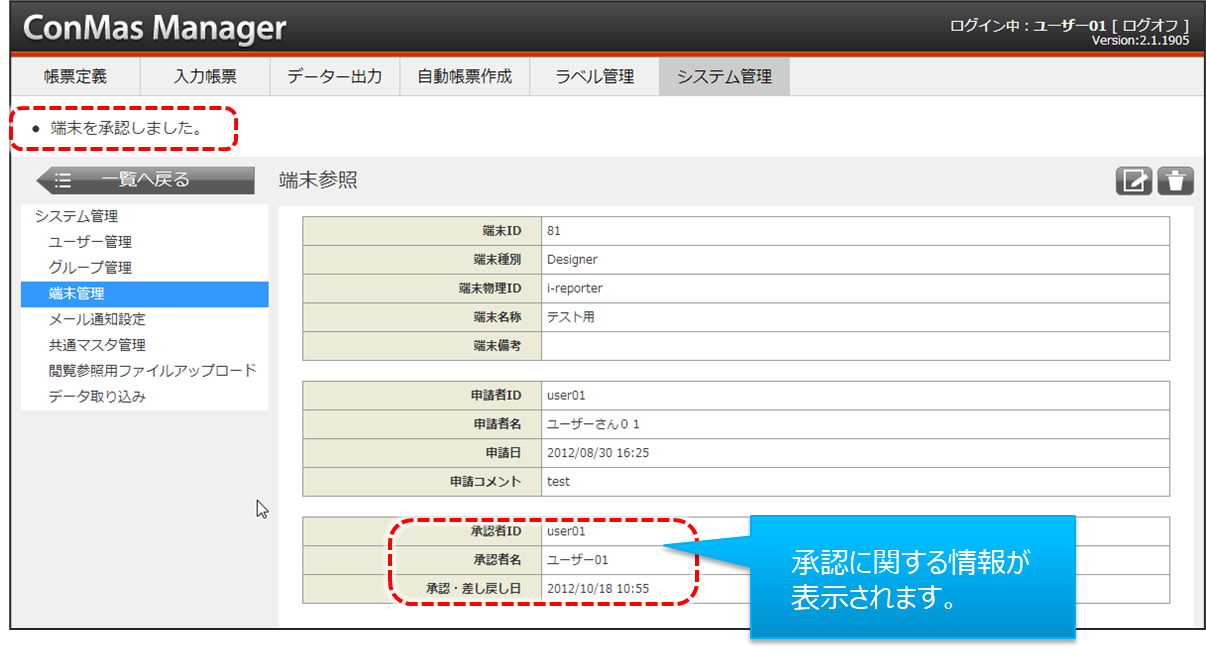Image resolution: width=1206 pixels, height=650 pixels.
Task: Open the ラベル管理 tab
Action: pyautogui.click(x=594, y=77)
